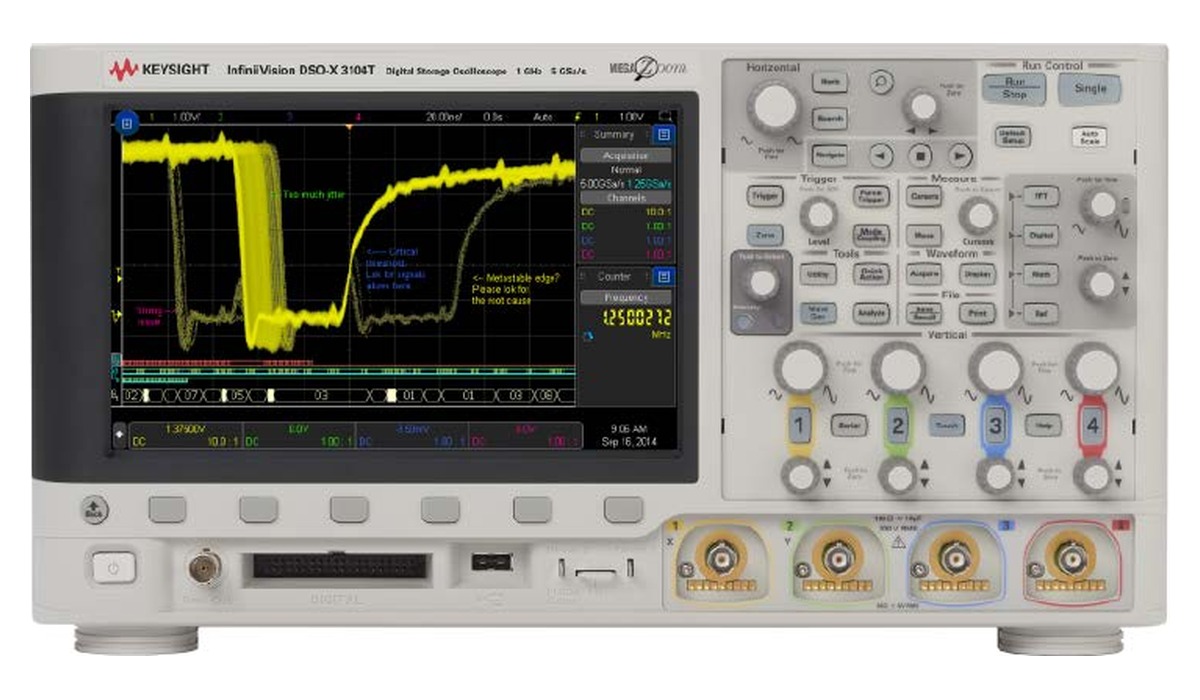This screenshot has width=1200, height=700.
Task: Click the Trigger Level knob
Action: (x=819, y=215)
